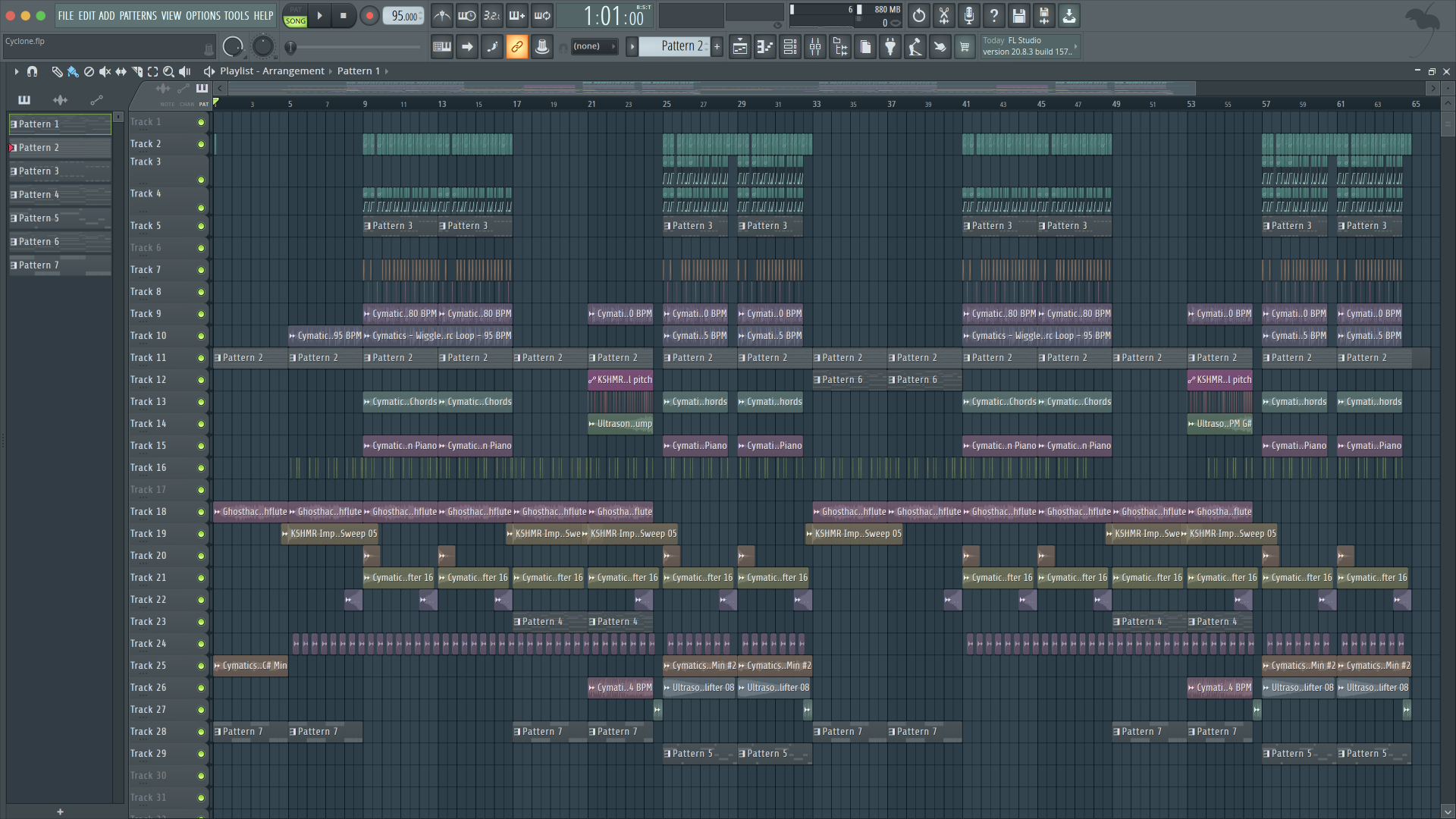The height and width of the screenshot is (819, 1456).
Task: Export audio with render icon
Action: point(1044,16)
